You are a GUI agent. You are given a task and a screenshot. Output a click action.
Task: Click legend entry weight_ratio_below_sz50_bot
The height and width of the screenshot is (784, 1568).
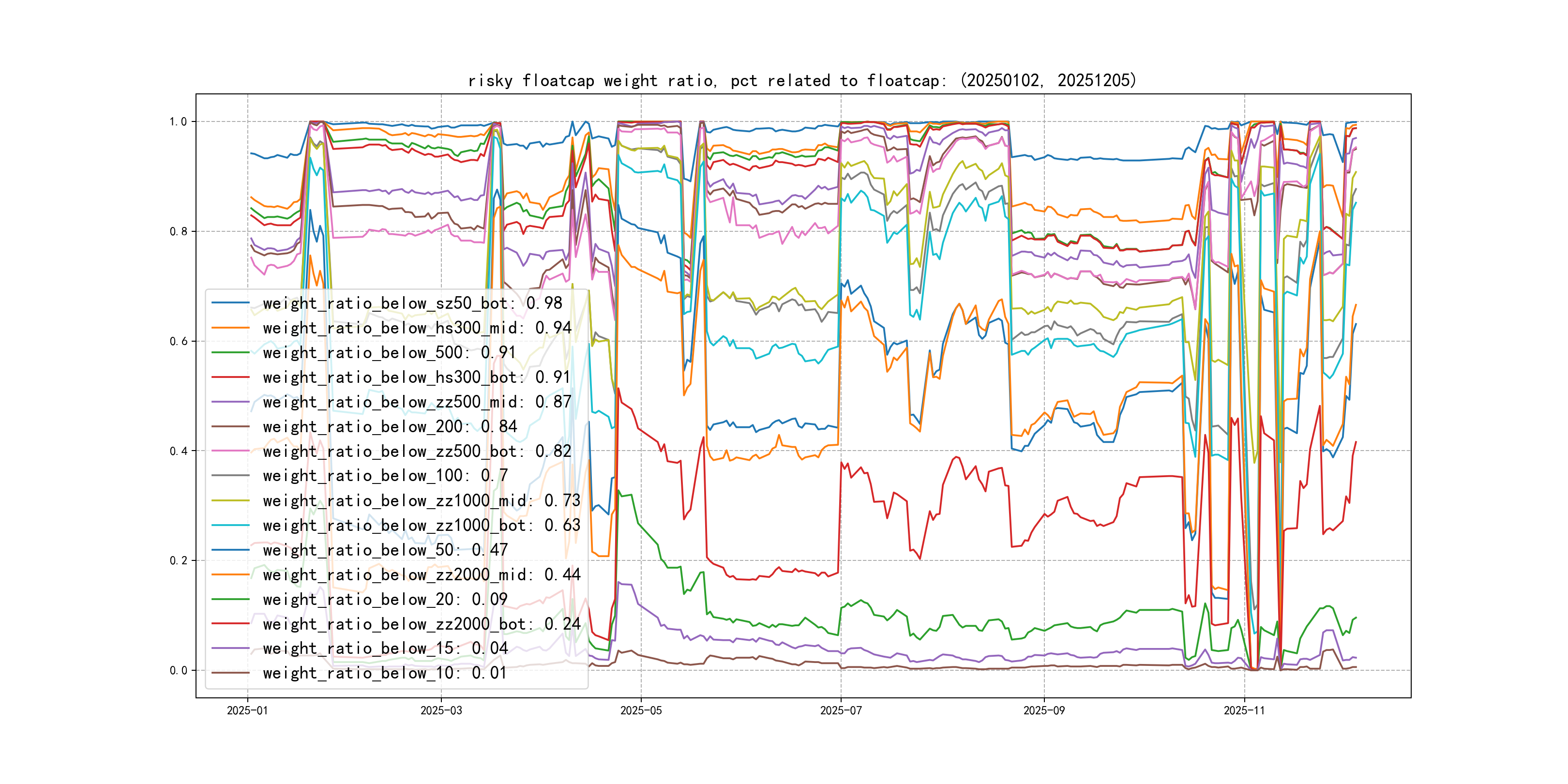[412, 303]
